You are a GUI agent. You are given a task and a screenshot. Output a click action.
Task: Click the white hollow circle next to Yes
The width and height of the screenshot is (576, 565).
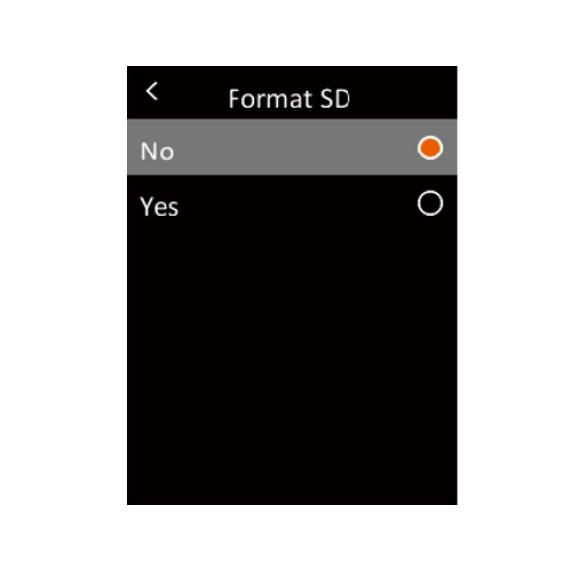pos(430,203)
